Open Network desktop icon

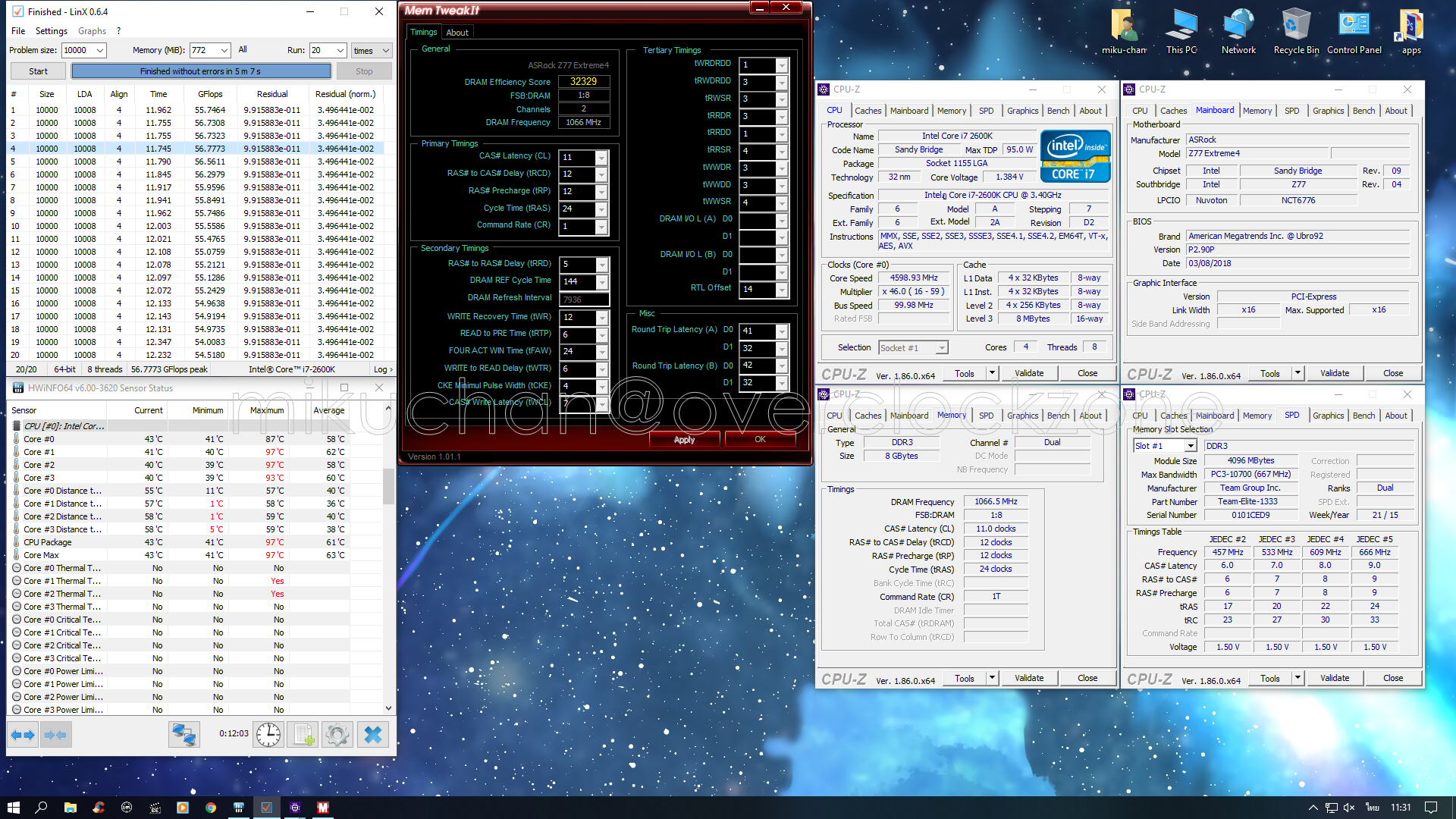click(x=1238, y=32)
